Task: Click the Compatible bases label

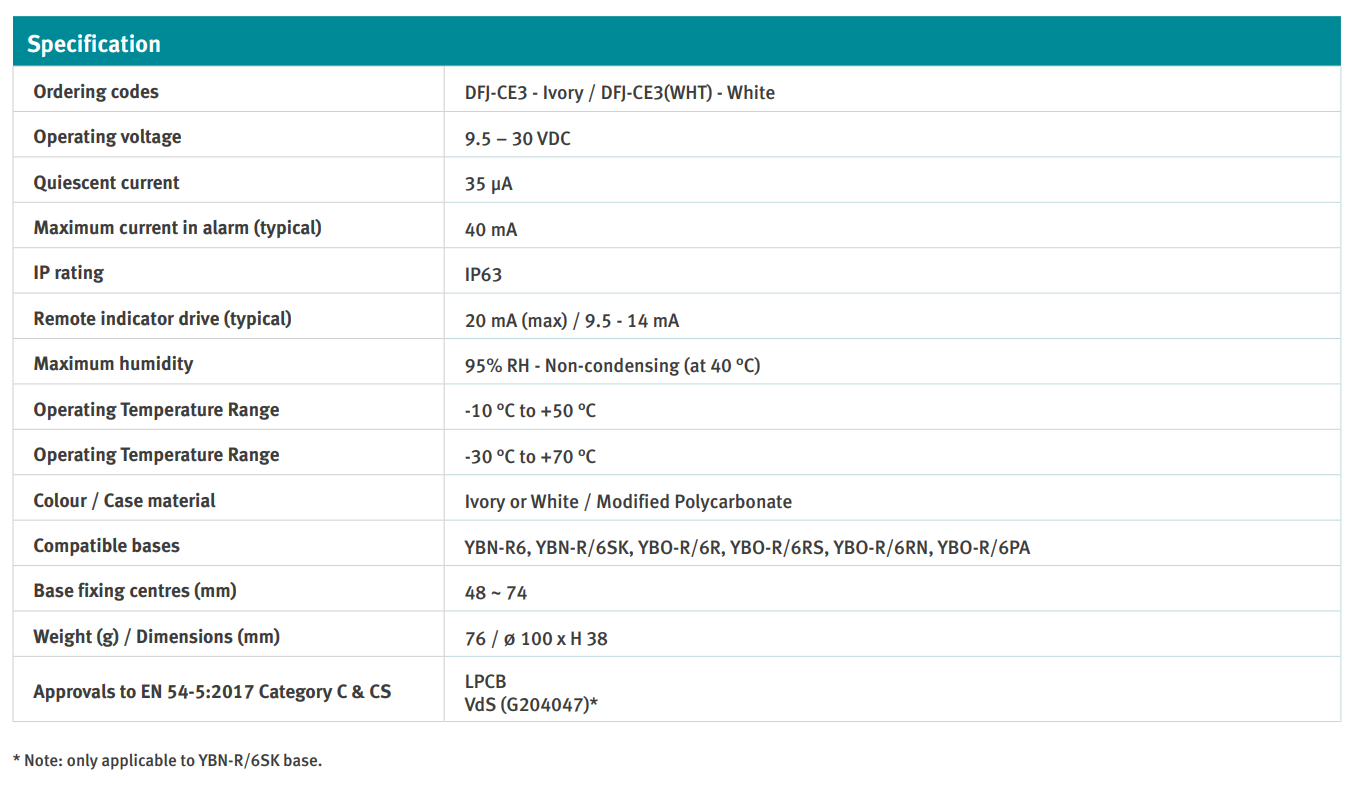Action: point(106,546)
